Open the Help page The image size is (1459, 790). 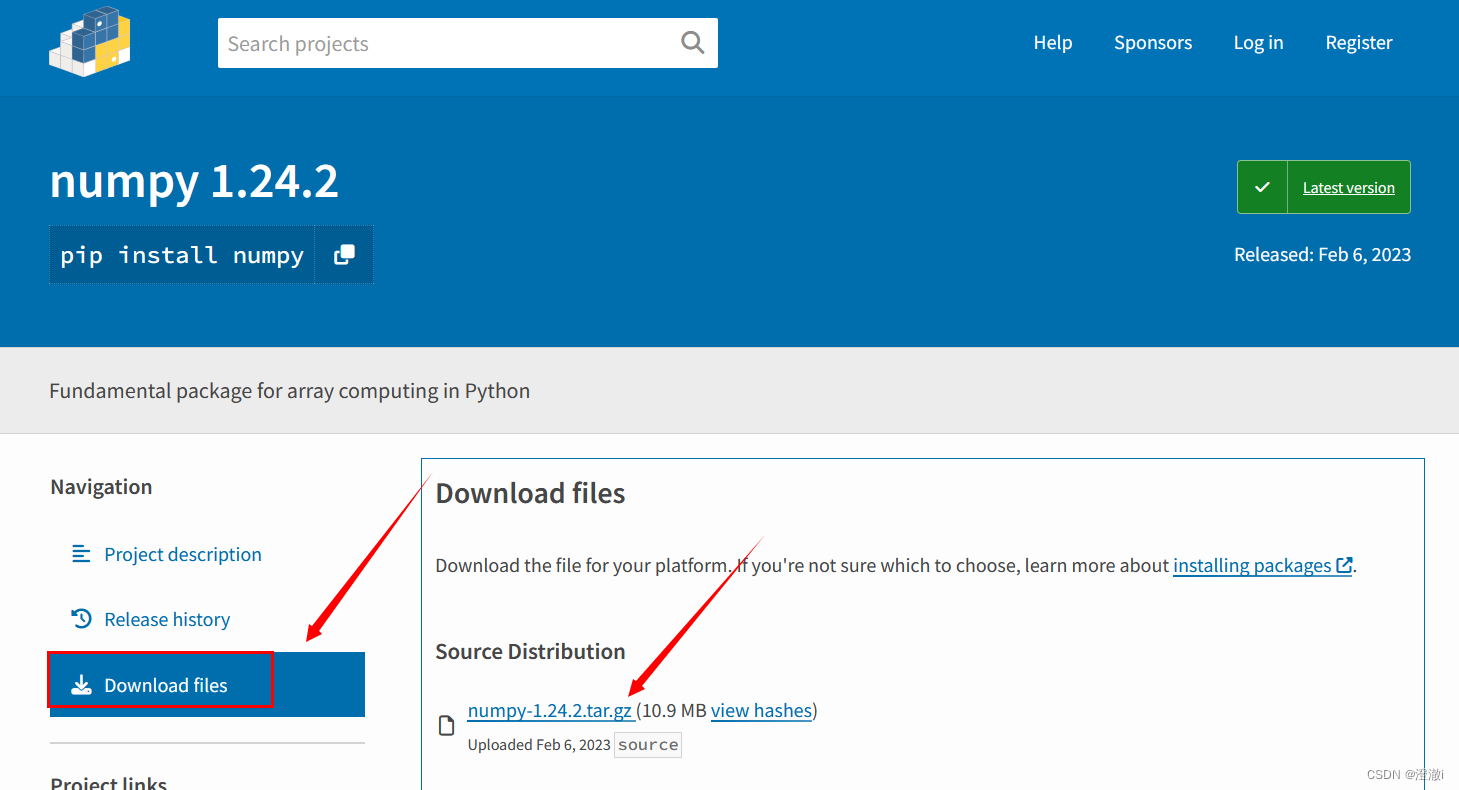pos(1053,42)
